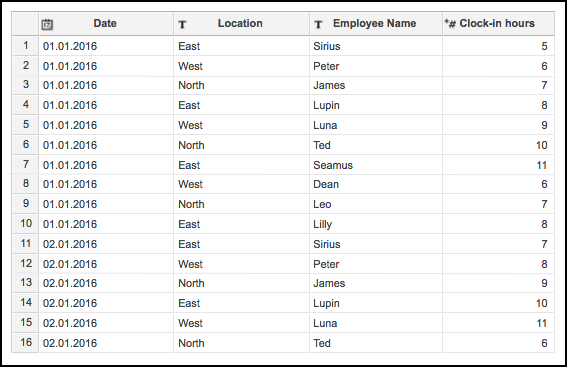
Task: Click the number type icon beside Clock-in hours
Action: (450, 24)
